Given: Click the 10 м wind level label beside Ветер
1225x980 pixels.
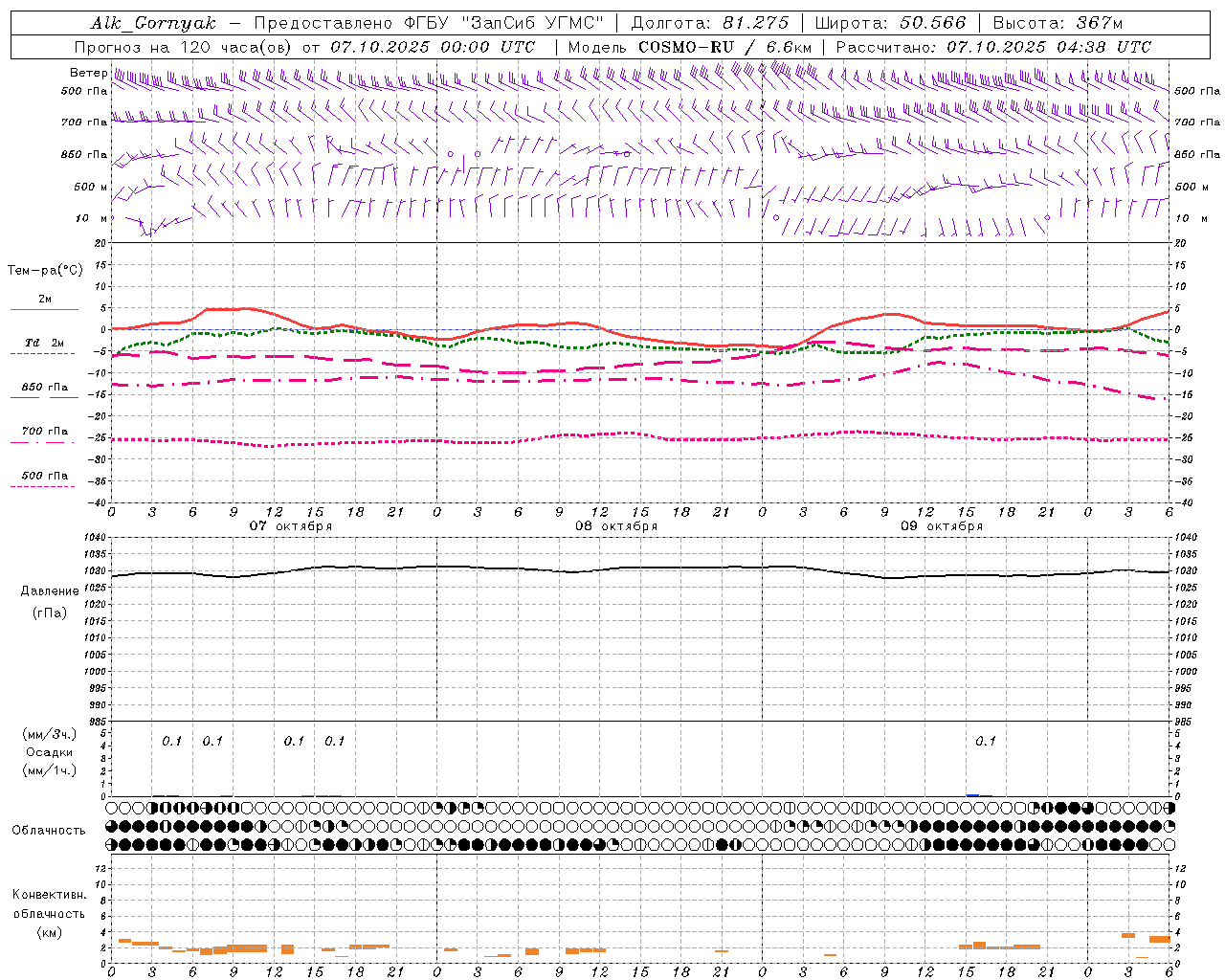Looking at the screenshot, I should coord(92,219).
